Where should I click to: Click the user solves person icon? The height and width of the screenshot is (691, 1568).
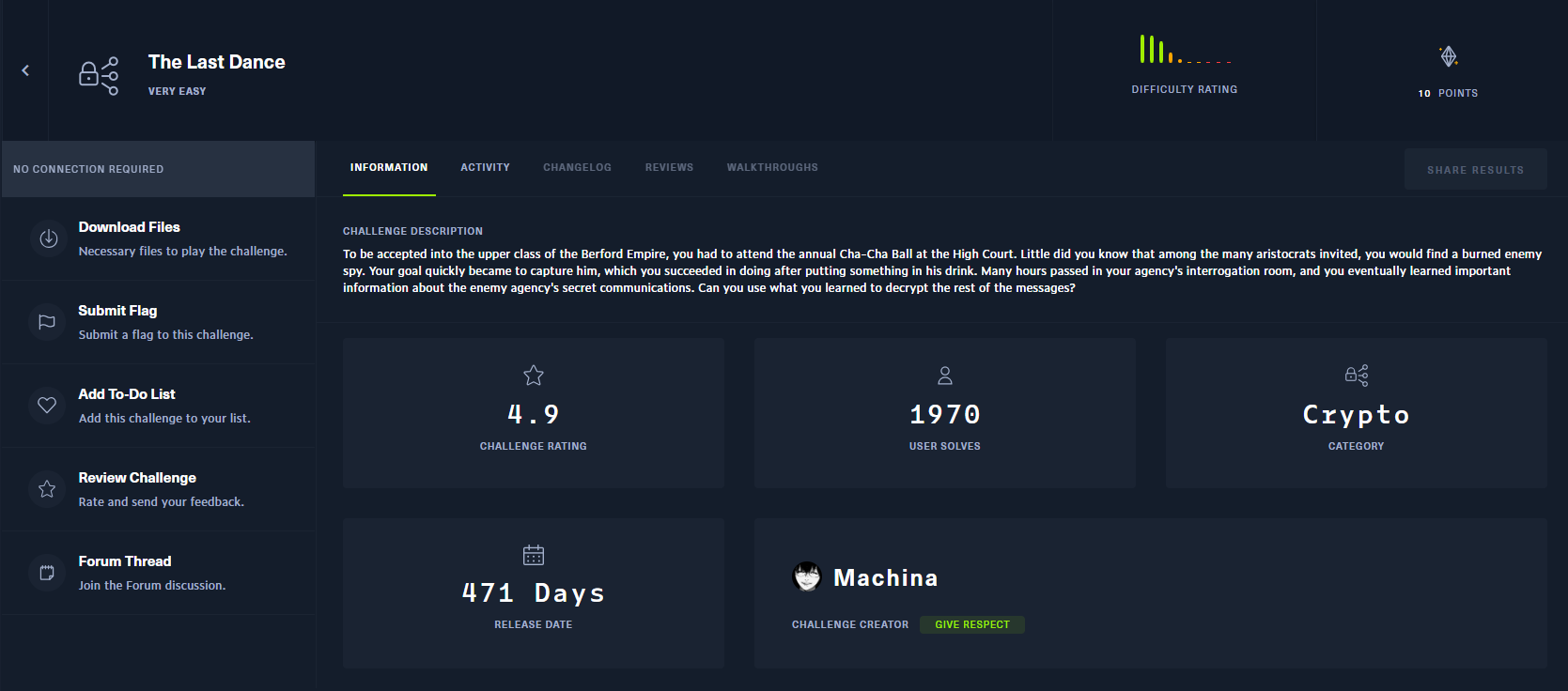(x=944, y=376)
